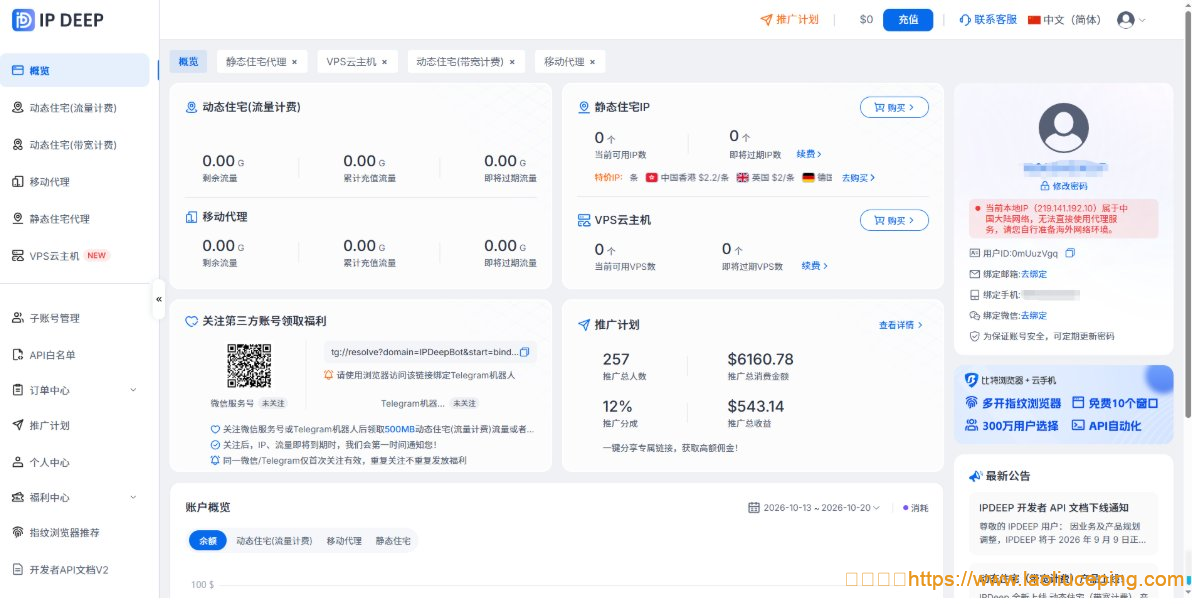Click the profile avatar picture
This screenshot has width=1192, height=604.
point(1063,128)
